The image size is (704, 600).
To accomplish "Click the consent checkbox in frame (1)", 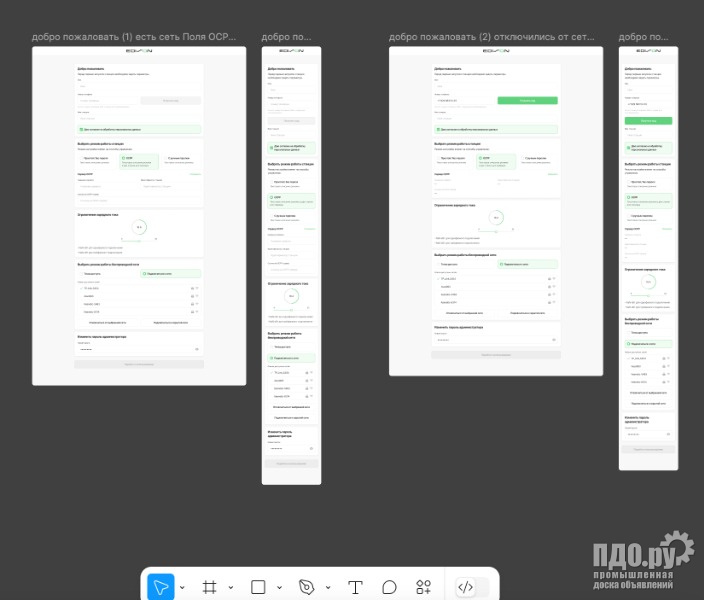I will point(81,130).
